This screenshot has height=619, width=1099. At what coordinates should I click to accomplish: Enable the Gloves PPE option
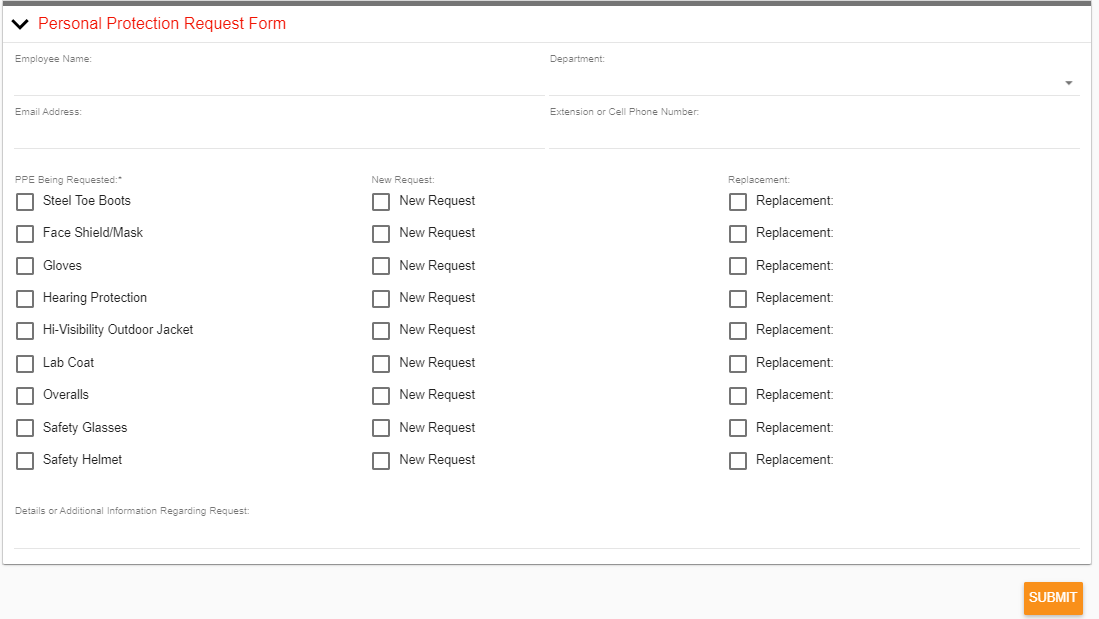(x=25, y=265)
